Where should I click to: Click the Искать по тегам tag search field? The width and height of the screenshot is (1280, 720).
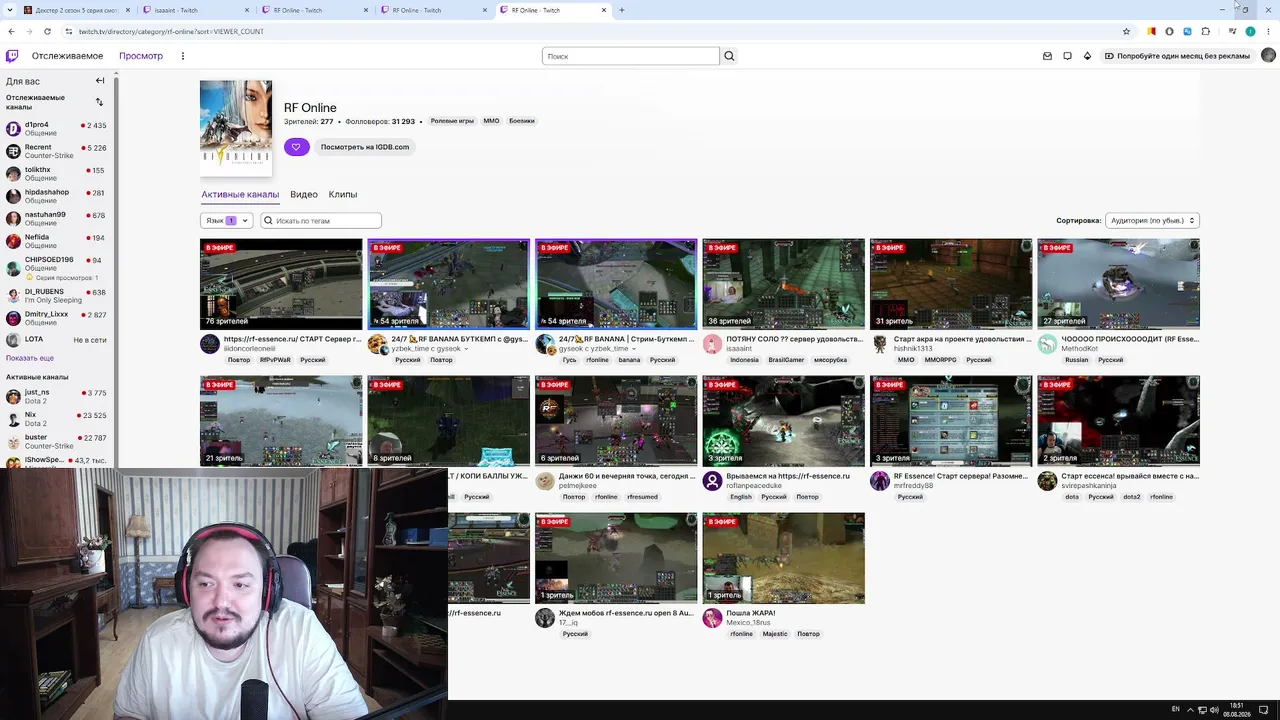[321, 220]
